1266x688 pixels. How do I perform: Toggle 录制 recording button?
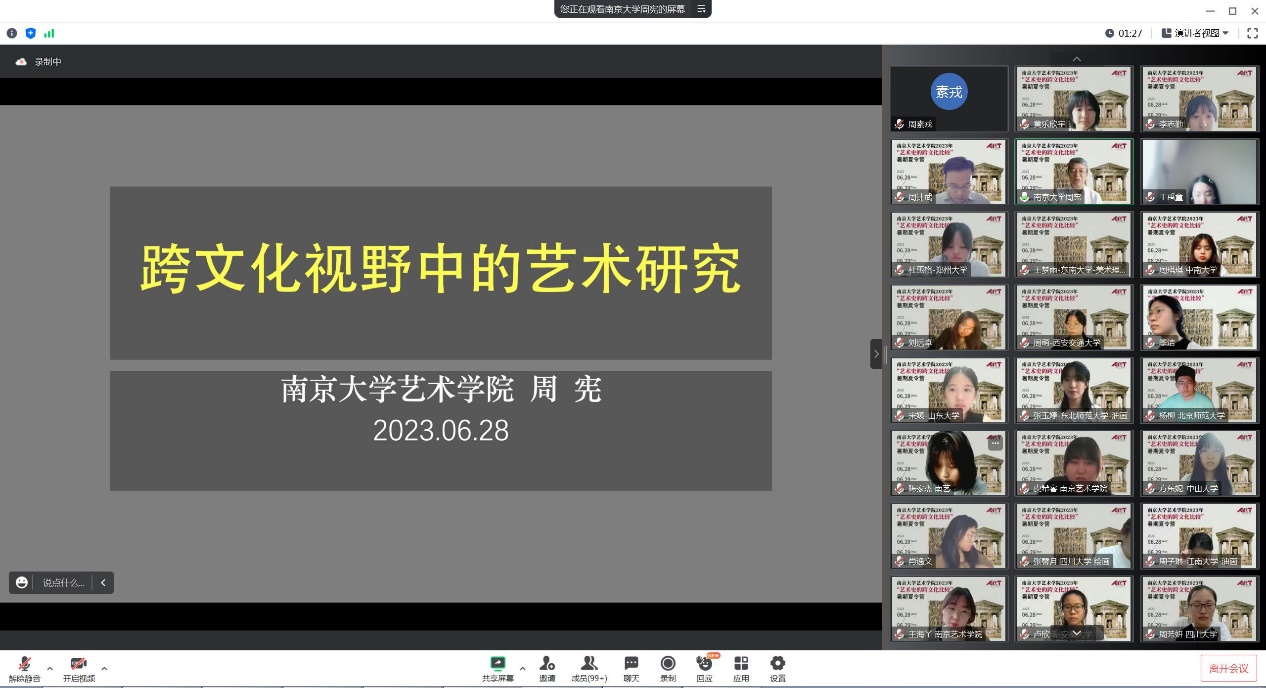point(667,667)
